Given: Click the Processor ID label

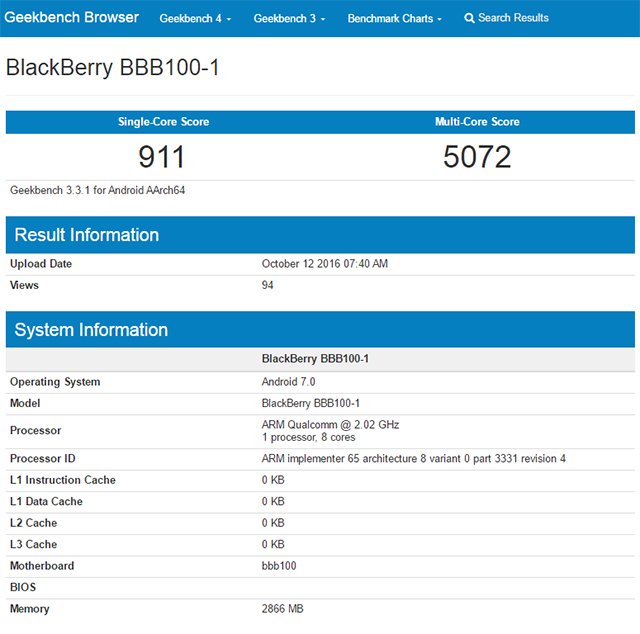Looking at the screenshot, I should [x=42, y=459].
